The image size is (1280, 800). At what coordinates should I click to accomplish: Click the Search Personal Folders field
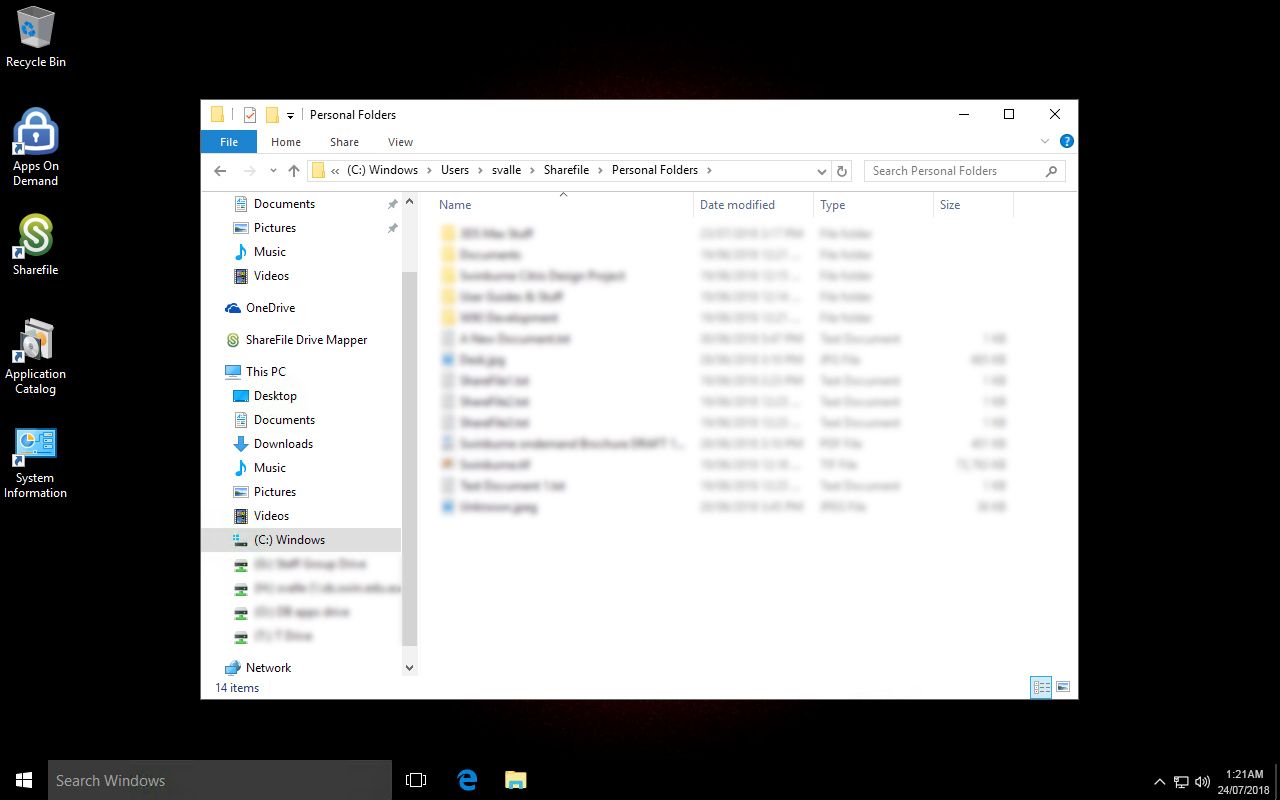955,171
